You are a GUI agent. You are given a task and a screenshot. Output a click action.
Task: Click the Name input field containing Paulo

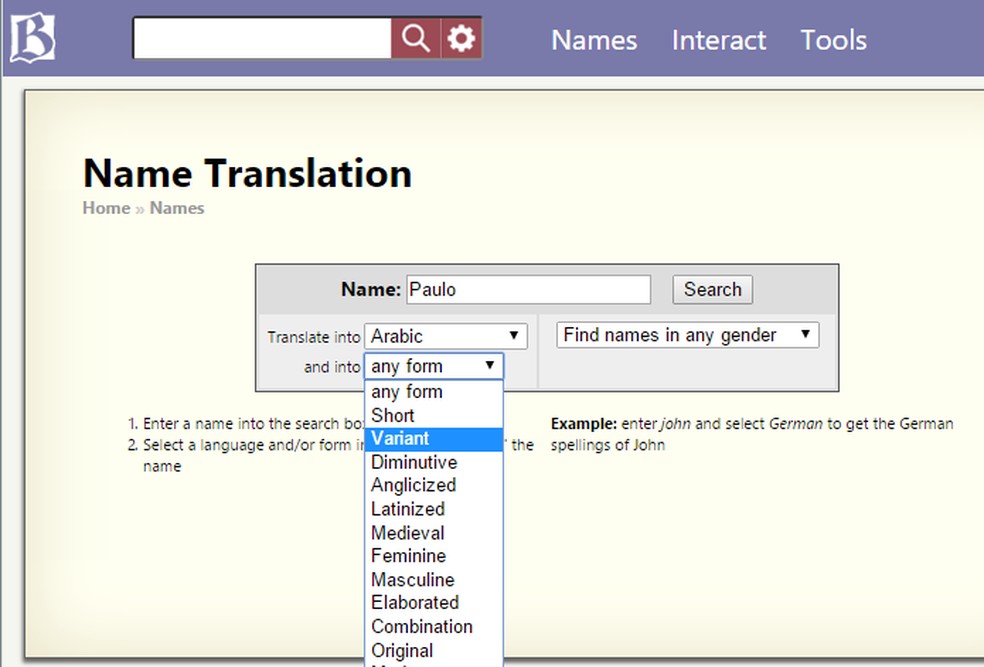click(528, 290)
